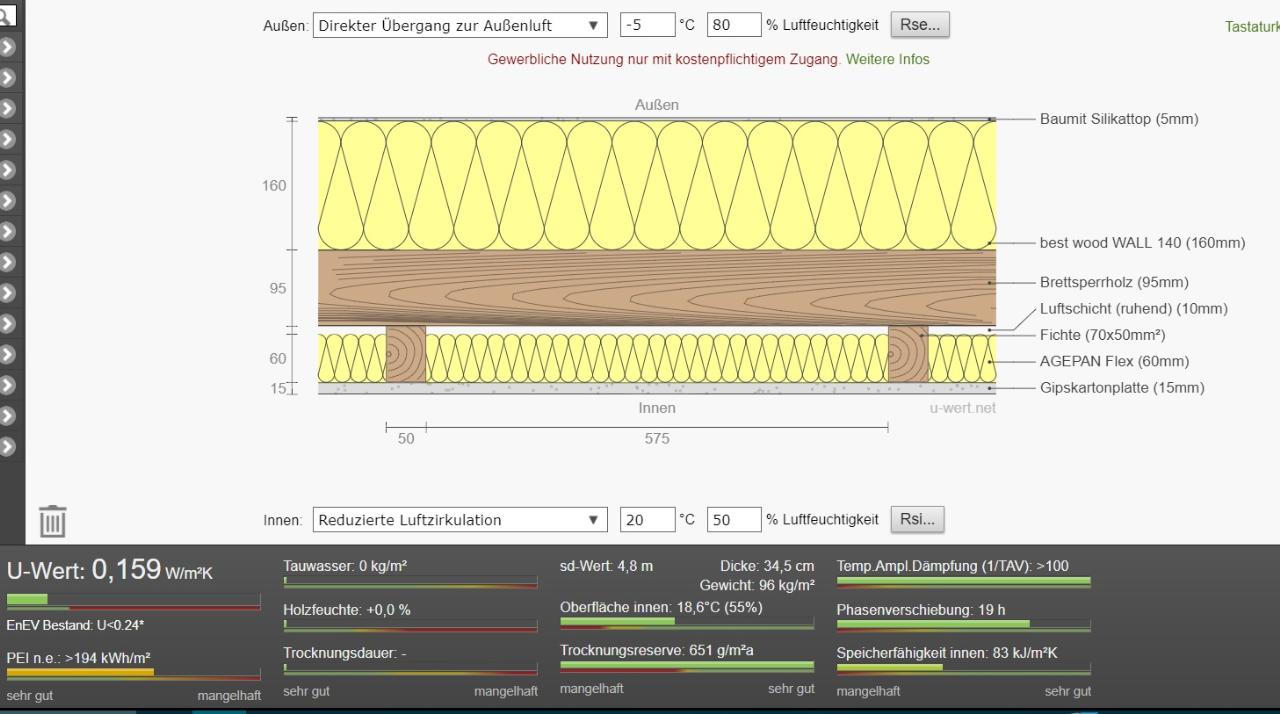
Task: Click the Gewicht: 96 kg/m² value
Action: point(757,585)
